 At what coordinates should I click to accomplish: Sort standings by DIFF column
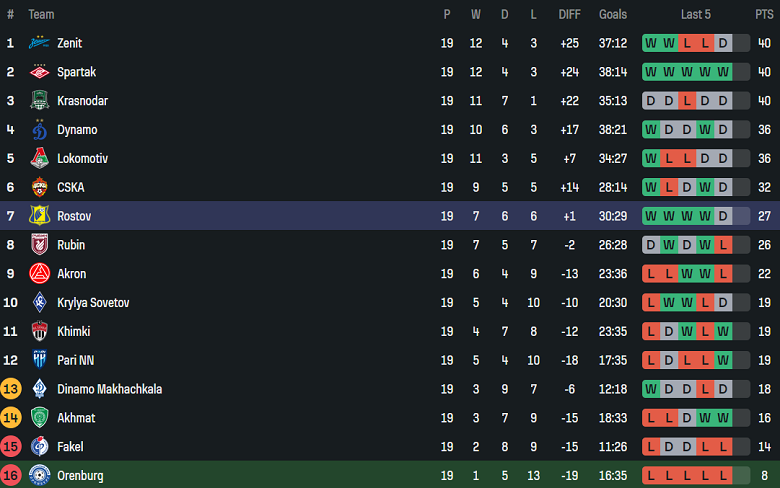569,14
